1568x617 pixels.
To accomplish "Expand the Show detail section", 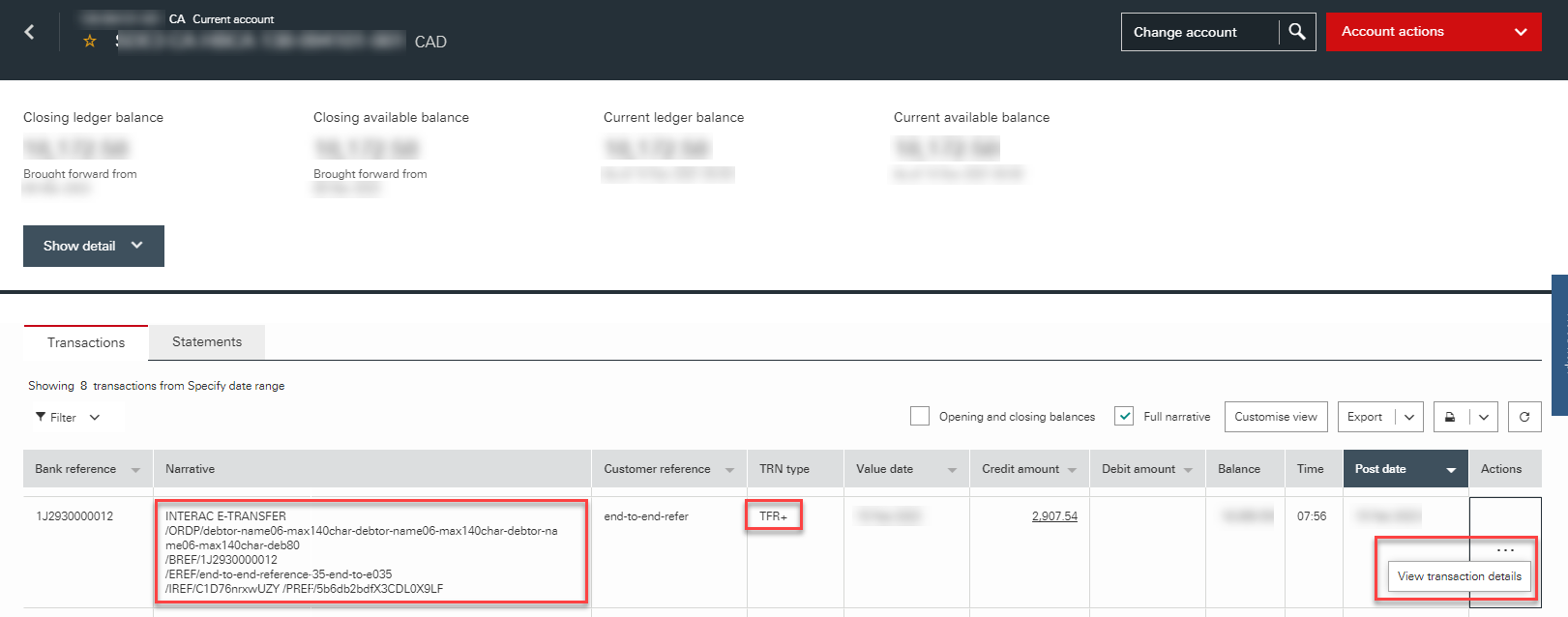I will tap(94, 246).
